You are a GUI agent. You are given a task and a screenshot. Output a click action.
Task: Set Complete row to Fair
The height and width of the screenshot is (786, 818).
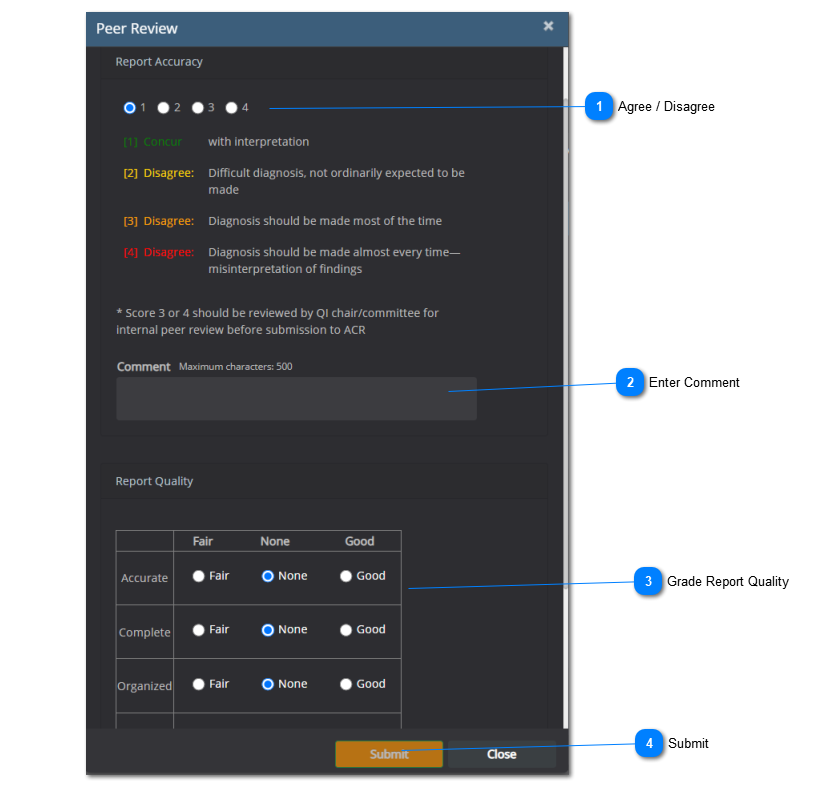click(199, 630)
